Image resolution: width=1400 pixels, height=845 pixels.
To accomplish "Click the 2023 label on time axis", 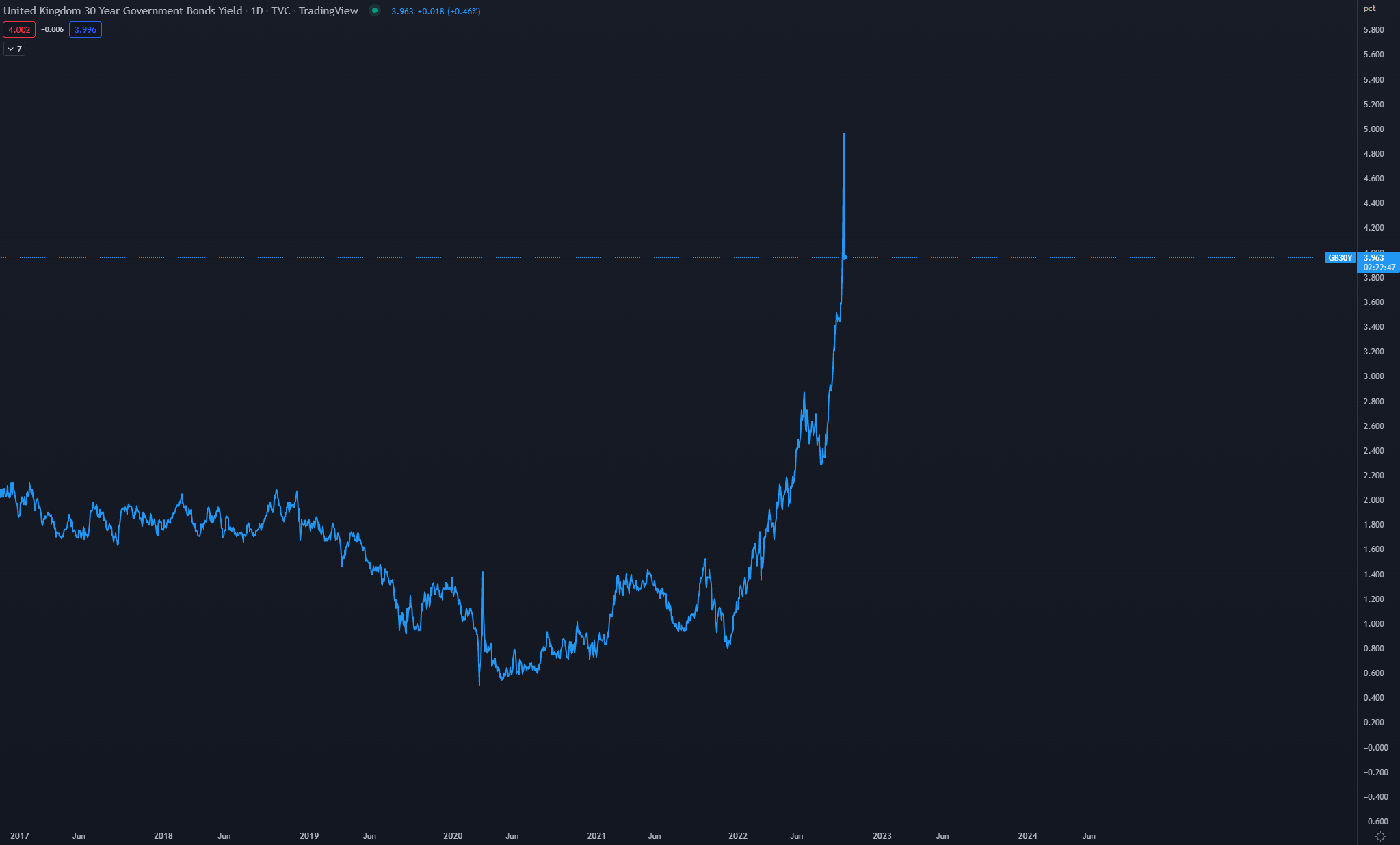I will (x=882, y=835).
